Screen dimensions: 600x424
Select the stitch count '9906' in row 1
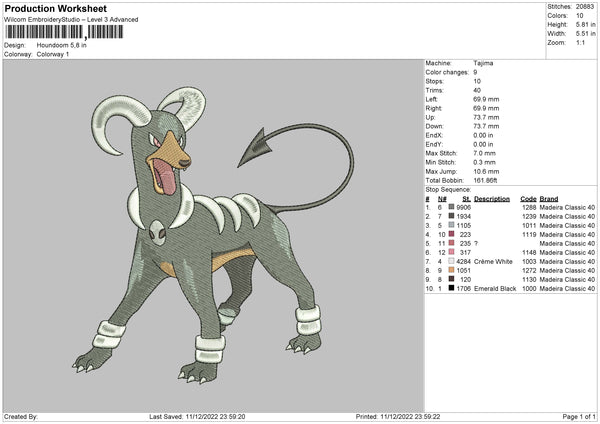click(x=463, y=207)
